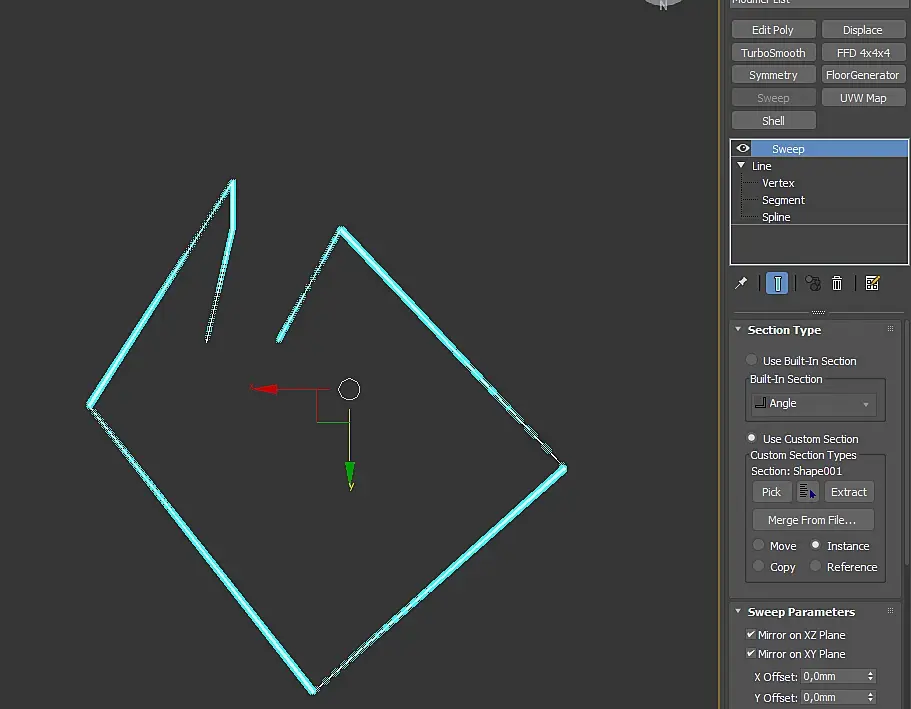
Task: Click the green Y axis gizmo arrow
Action: click(x=350, y=475)
